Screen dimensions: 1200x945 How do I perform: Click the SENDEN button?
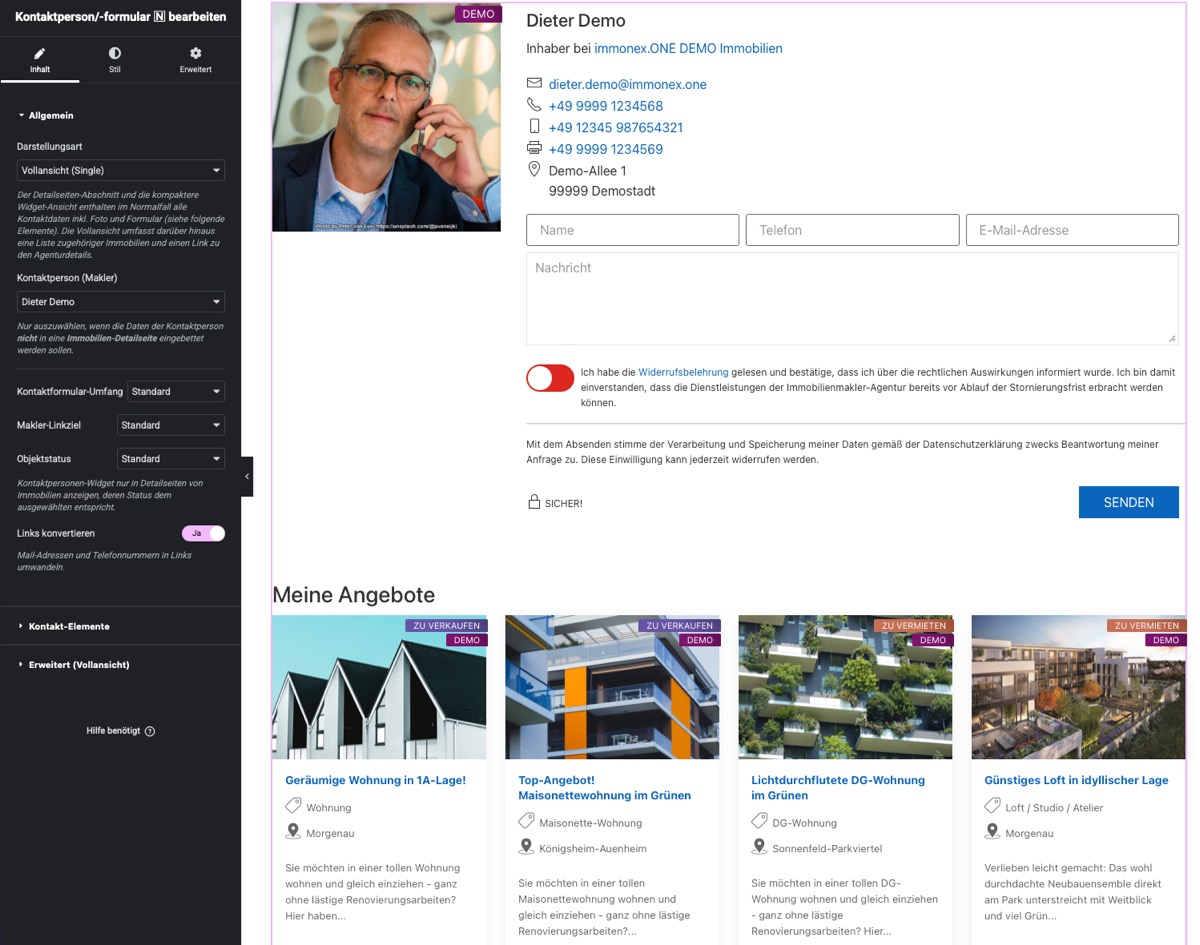click(x=1129, y=502)
